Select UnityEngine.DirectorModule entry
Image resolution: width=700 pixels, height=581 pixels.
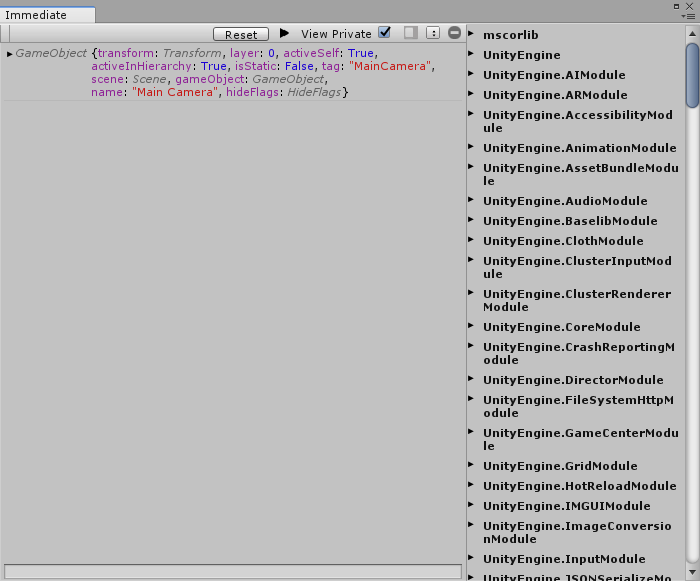pyautogui.click(x=573, y=380)
